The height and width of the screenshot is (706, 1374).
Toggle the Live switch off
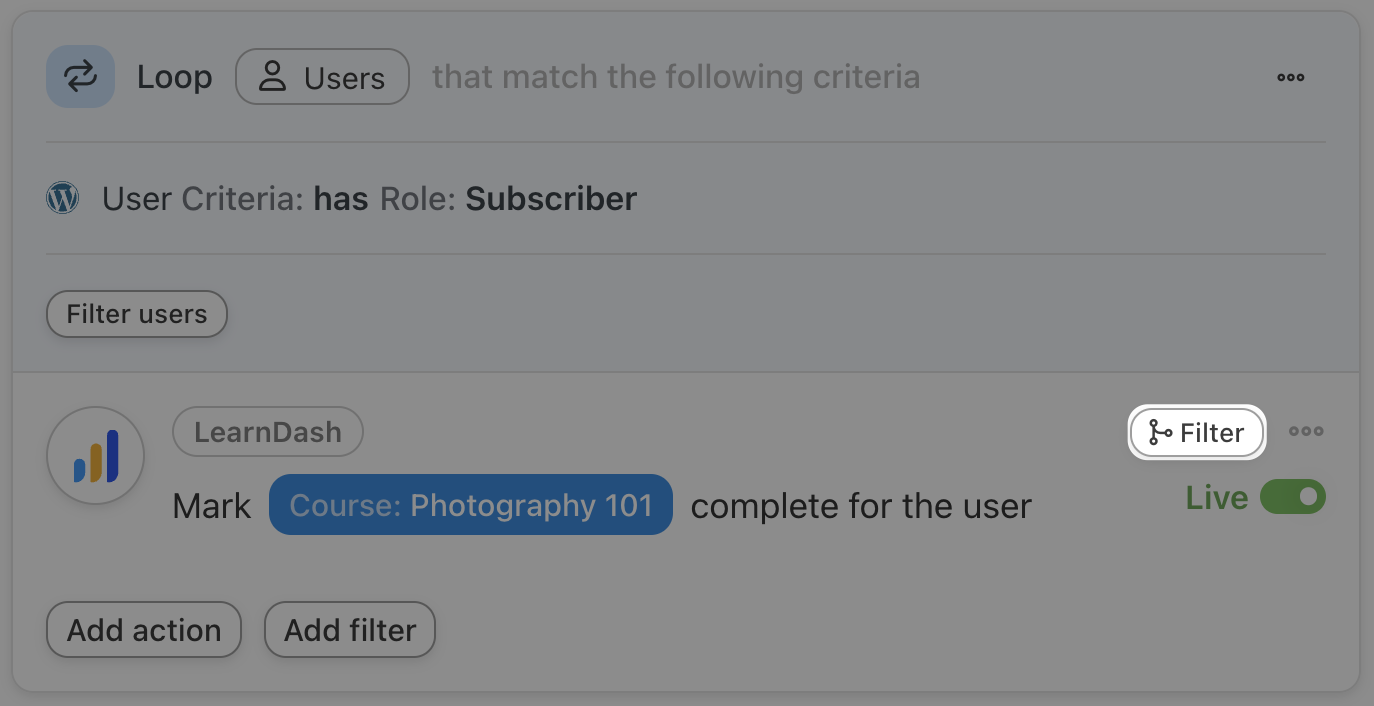click(1292, 497)
